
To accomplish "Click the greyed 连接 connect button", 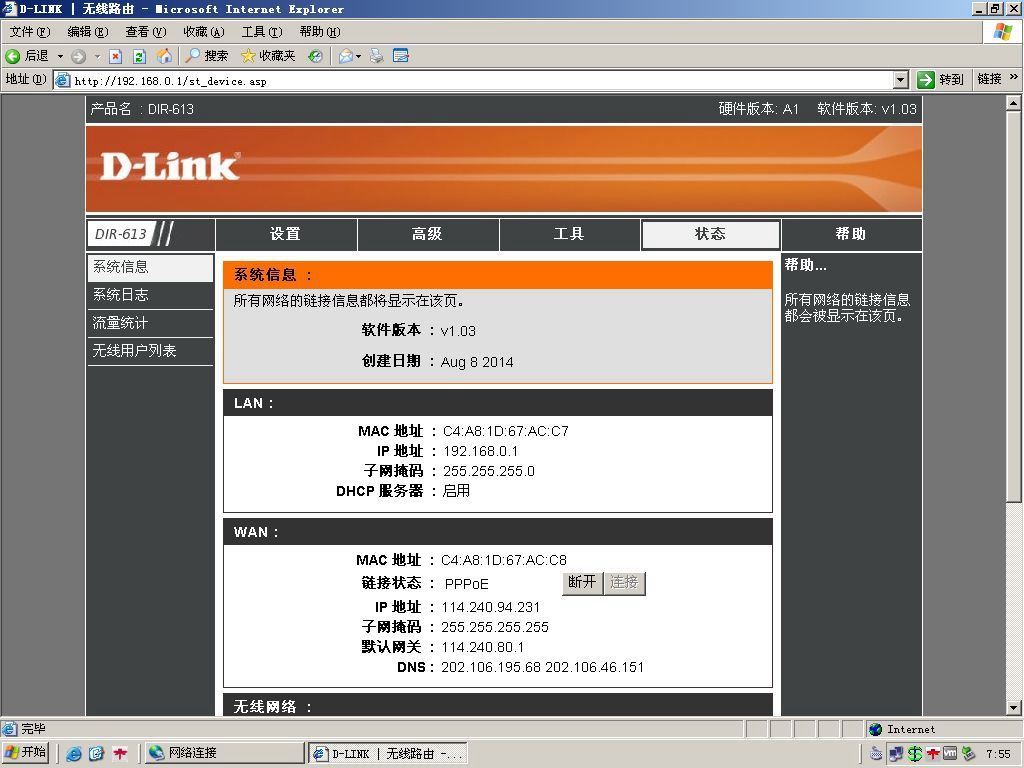I will [624, 583].
